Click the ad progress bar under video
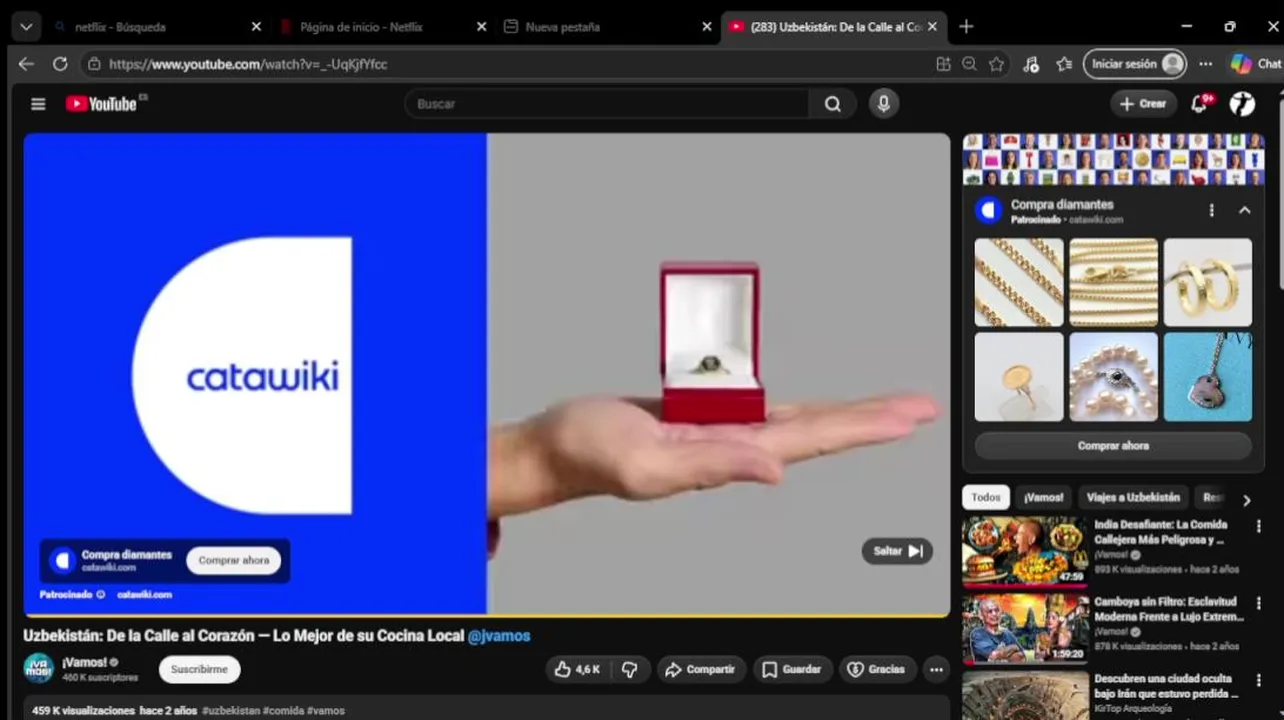1284x720 pixels. tap(487, 615)
